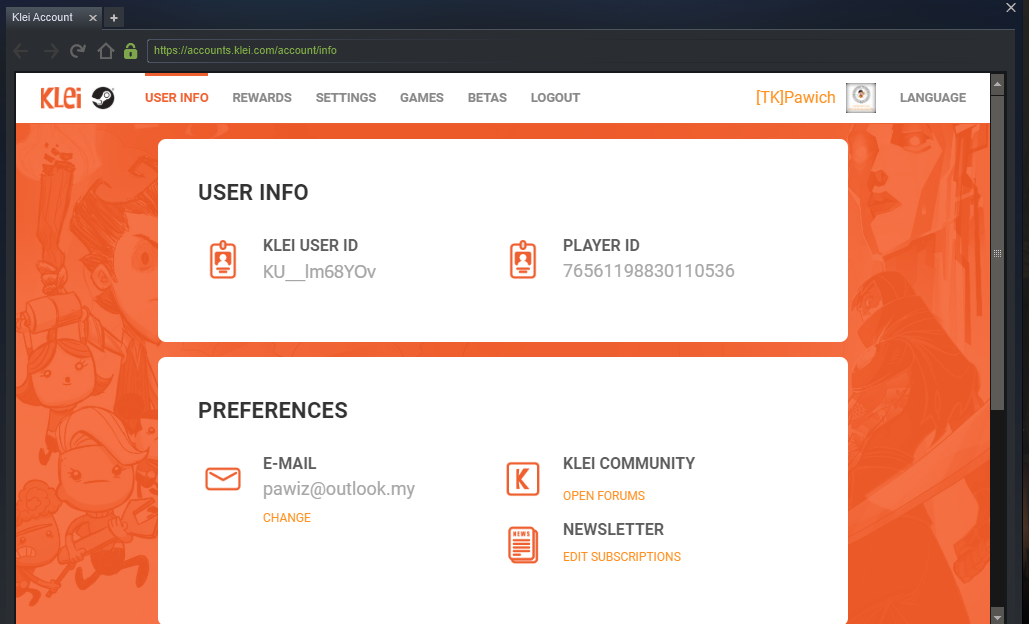Click the [TK]Pawich username

(x=795, y=98)
